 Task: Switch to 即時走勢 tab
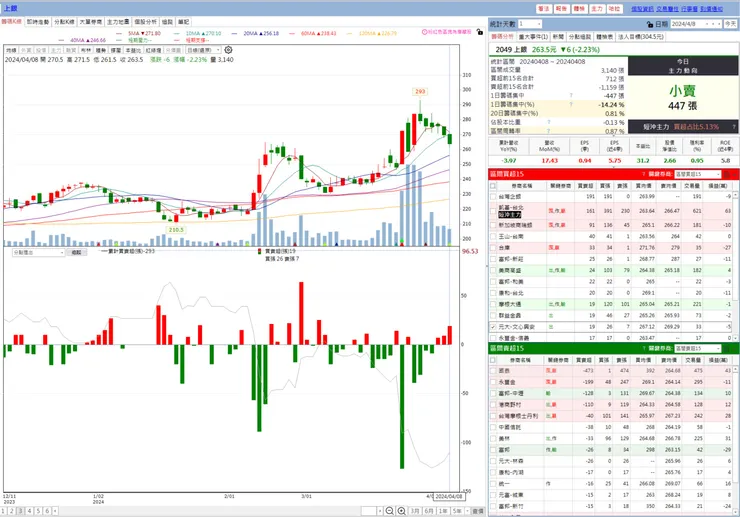(x=37, y=22)
